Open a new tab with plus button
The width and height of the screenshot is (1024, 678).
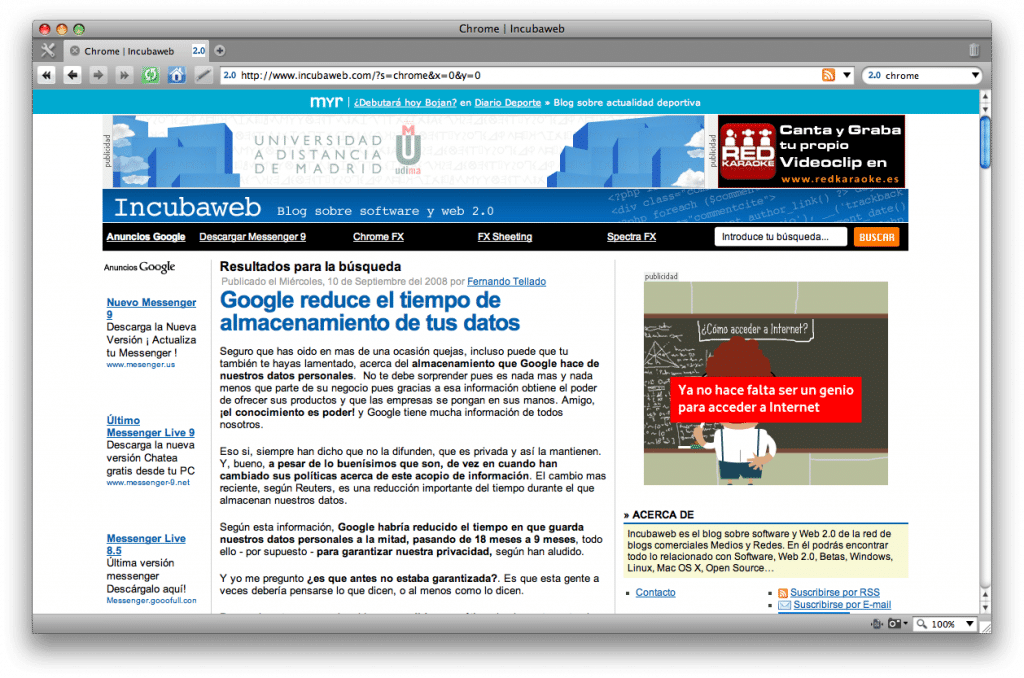tap(220, 50)
